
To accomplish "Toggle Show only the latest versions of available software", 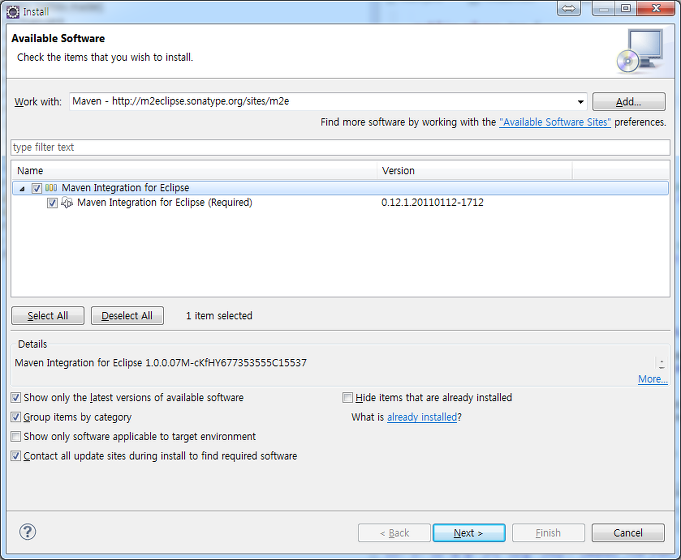I will 16,398.
